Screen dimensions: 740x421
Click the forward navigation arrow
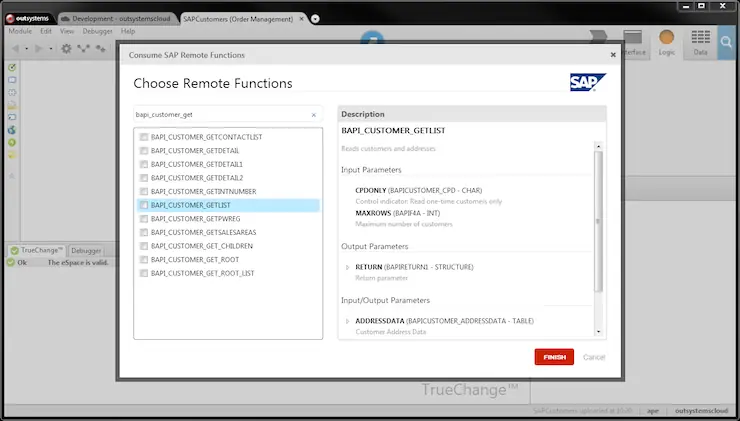pyautogui.click(x=39, y=49)
